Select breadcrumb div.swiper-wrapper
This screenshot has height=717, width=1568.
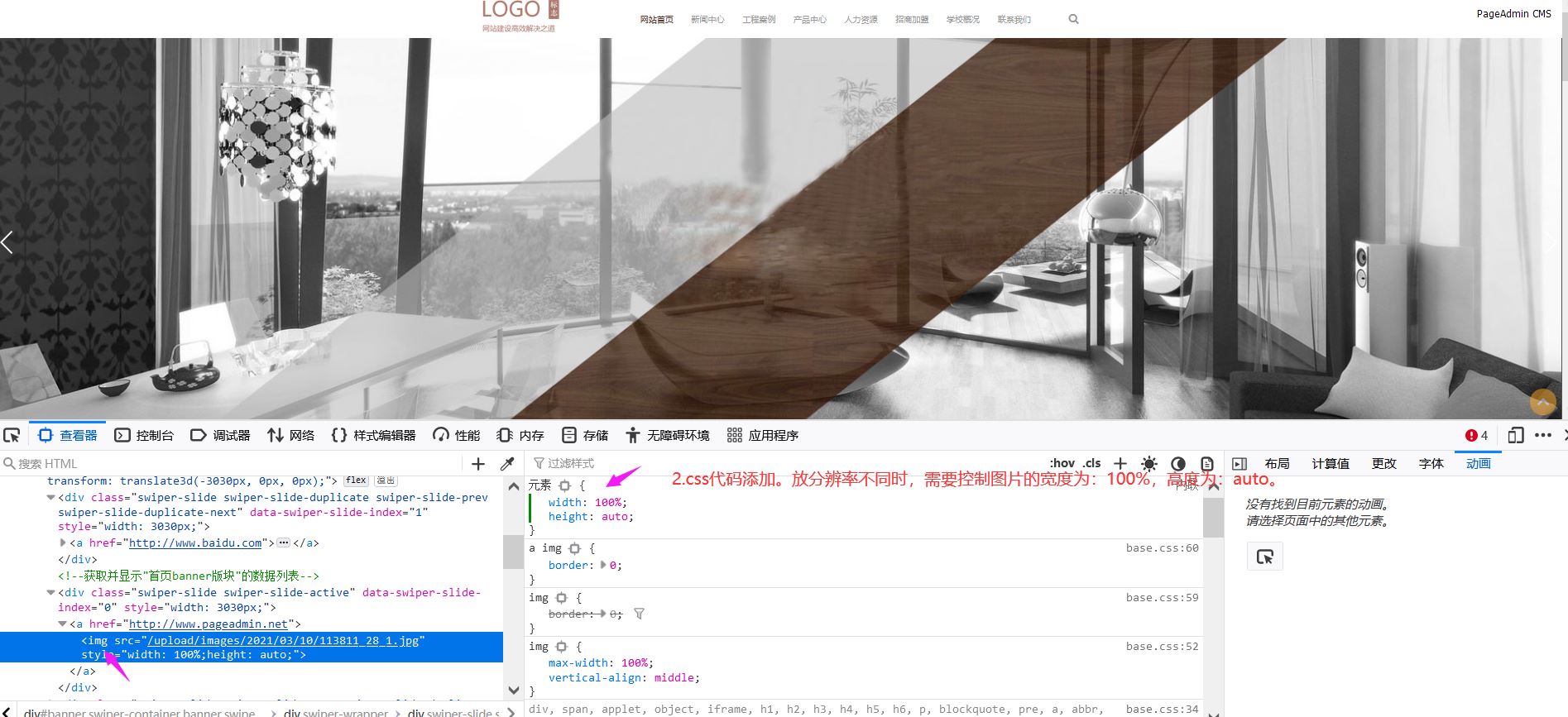point(335,712)
